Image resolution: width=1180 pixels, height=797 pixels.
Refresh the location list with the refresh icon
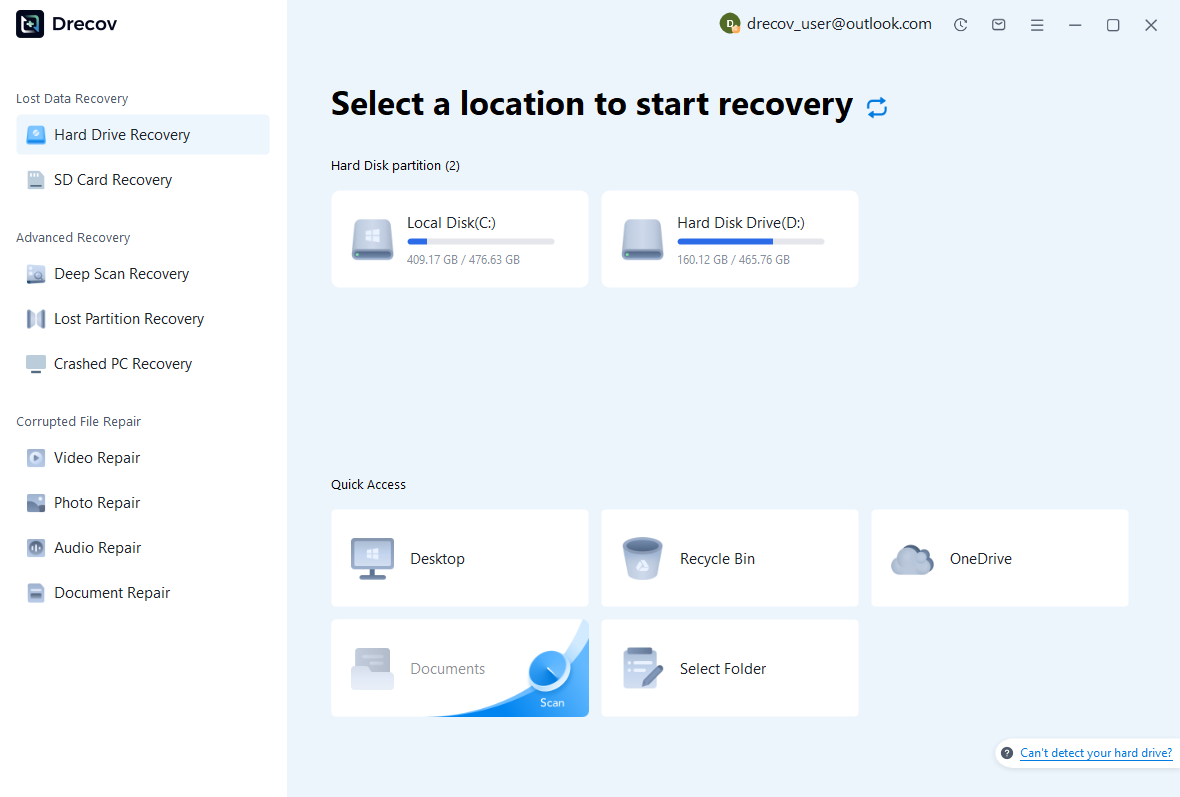[877, 107]
